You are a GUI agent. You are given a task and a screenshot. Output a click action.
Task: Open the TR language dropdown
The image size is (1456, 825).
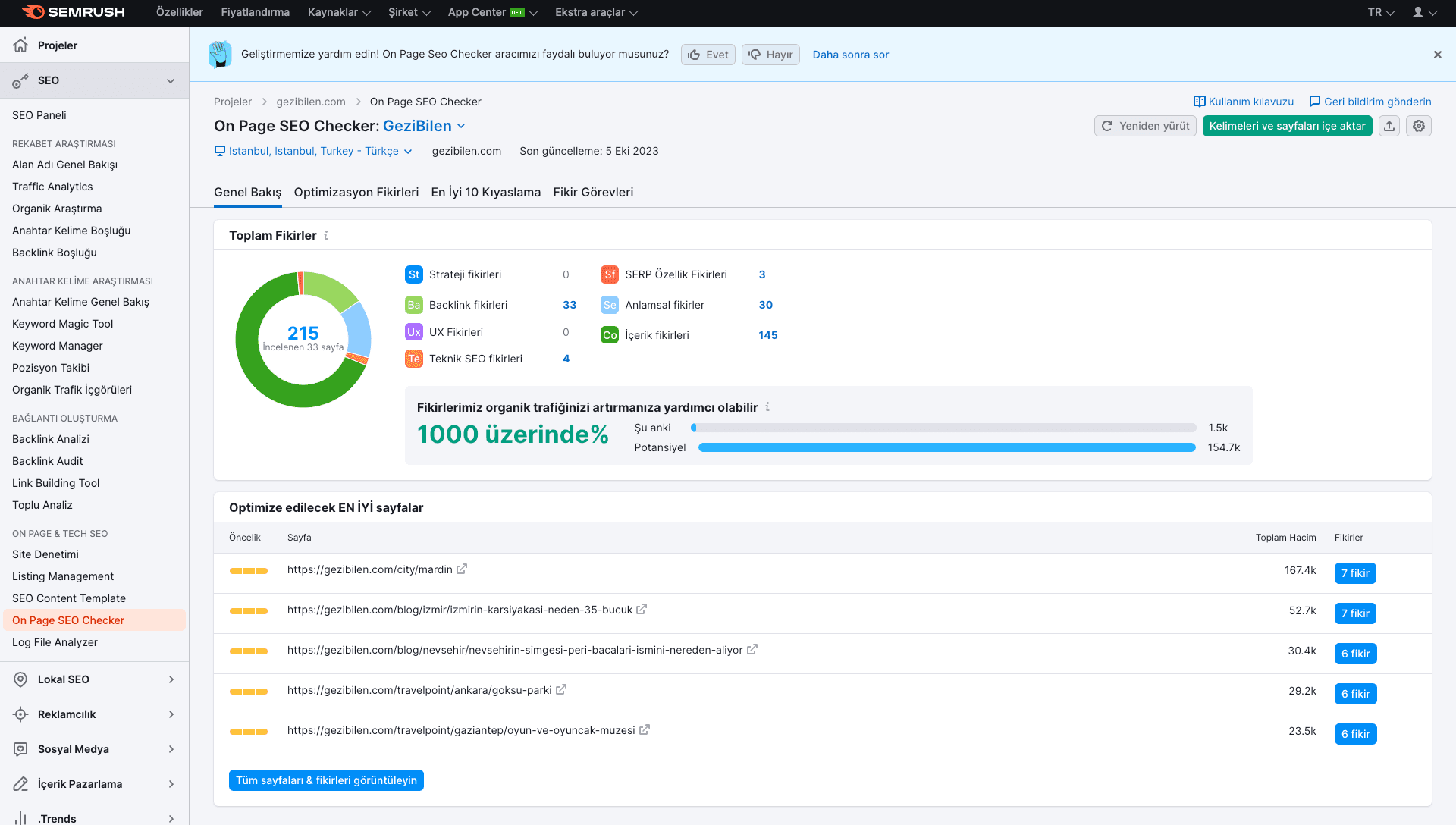1381,12
